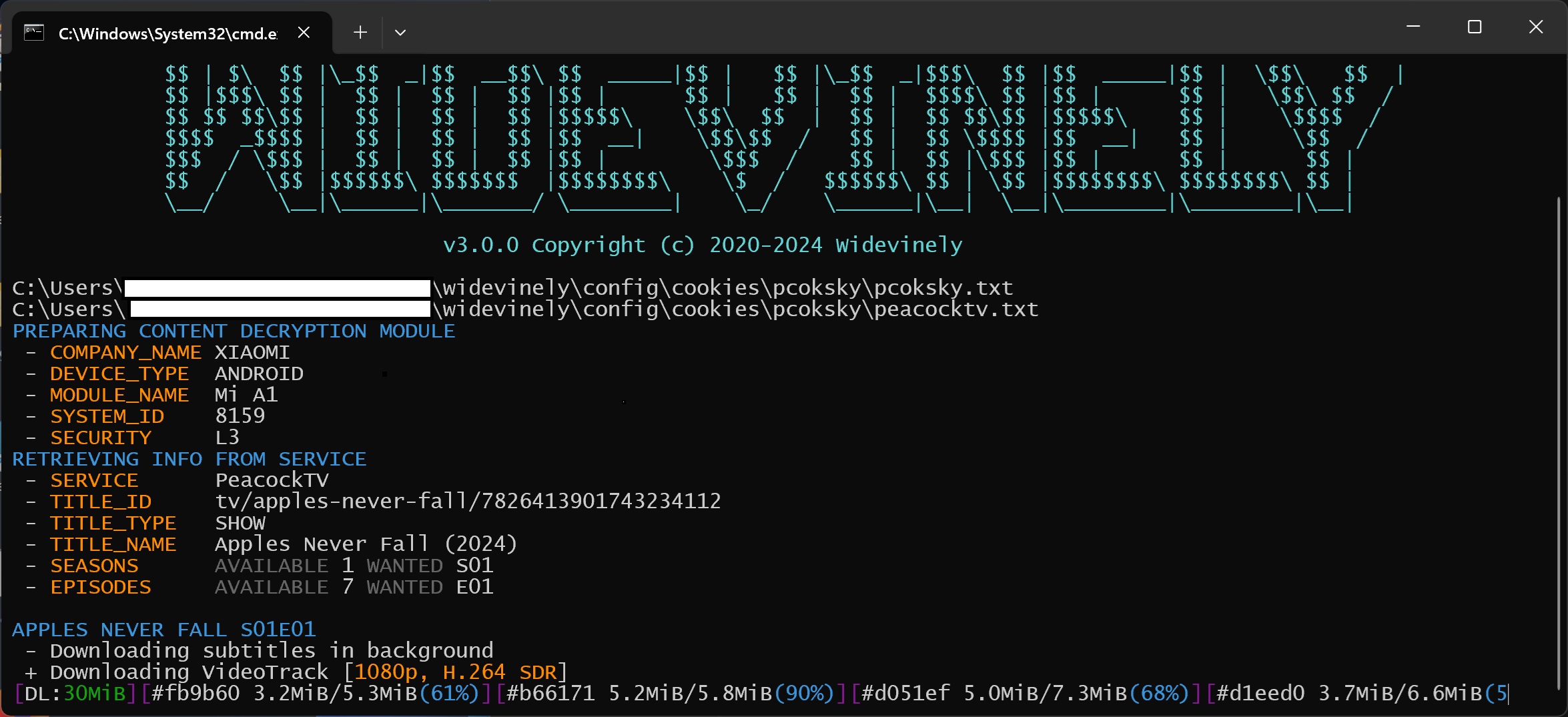Click the SERVICE label

(94, 480)
